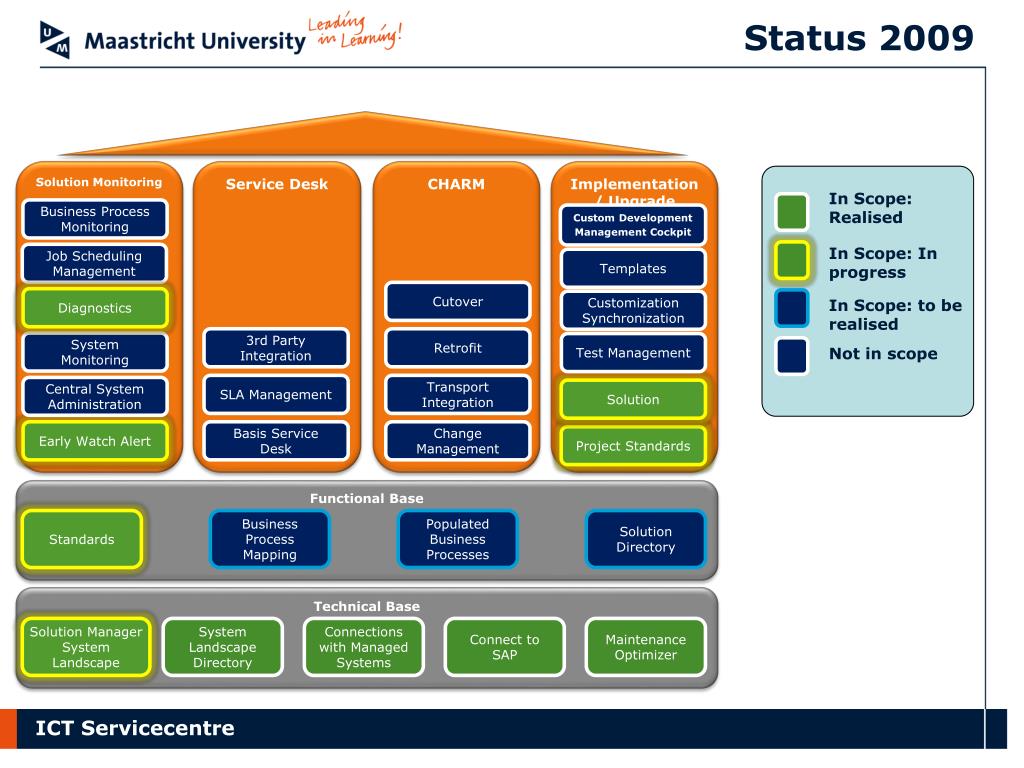Click the Maintenance Optimizer box
Screen dimensions: 1024x768
pos(645,647)
